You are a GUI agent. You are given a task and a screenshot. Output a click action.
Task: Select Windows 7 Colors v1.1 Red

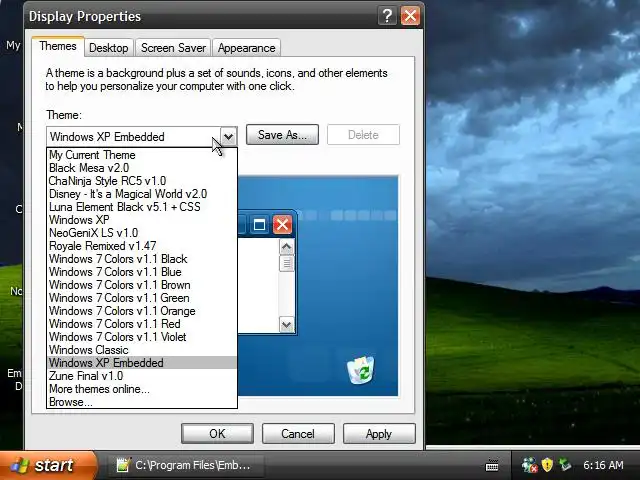pyautogui.click(x=142, y=324)
